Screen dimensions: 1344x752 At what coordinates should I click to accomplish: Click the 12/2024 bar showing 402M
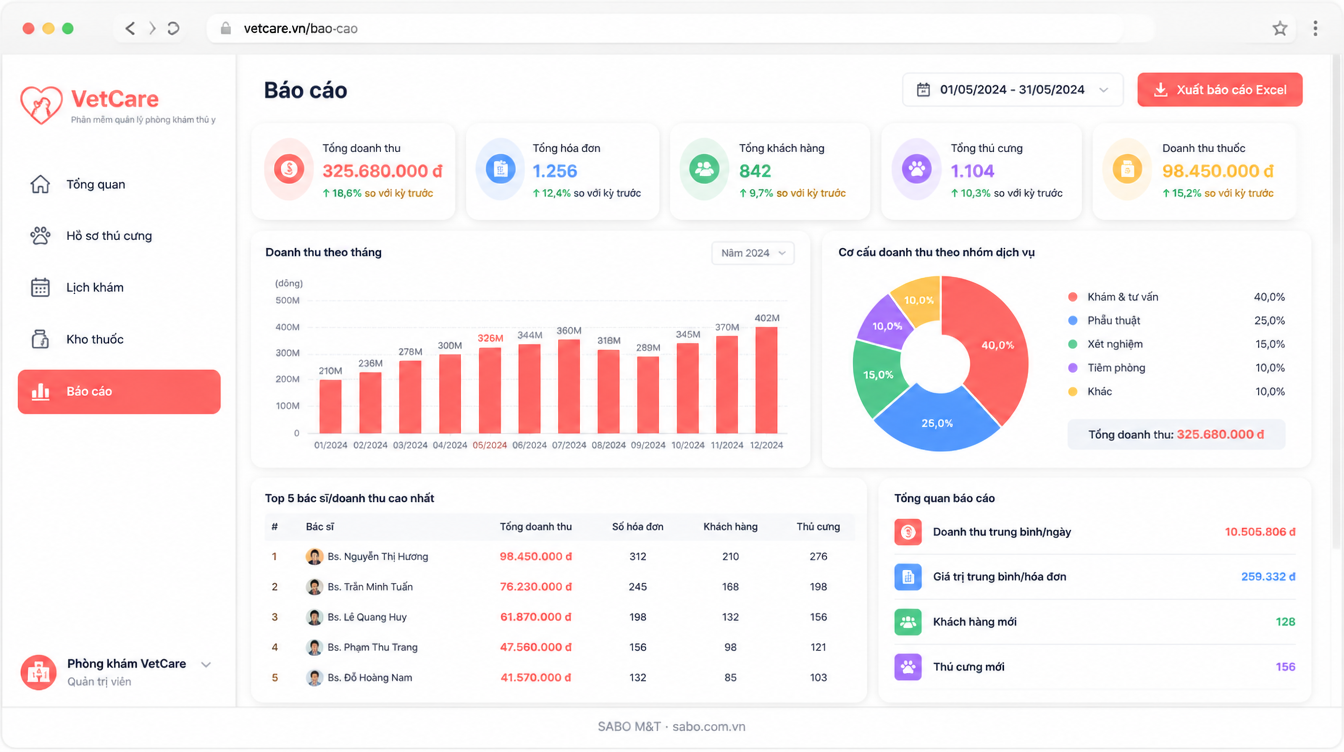767,380
